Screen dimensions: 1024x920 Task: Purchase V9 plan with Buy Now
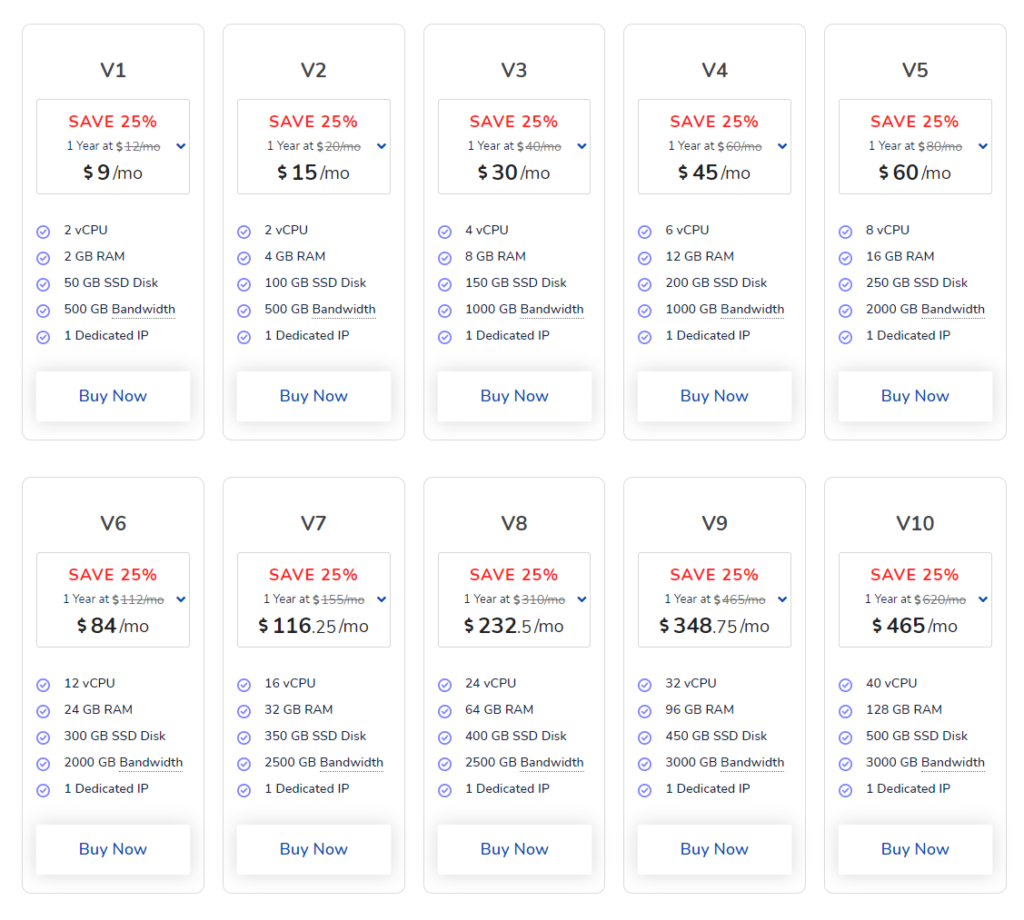click(x=714, y=849)
